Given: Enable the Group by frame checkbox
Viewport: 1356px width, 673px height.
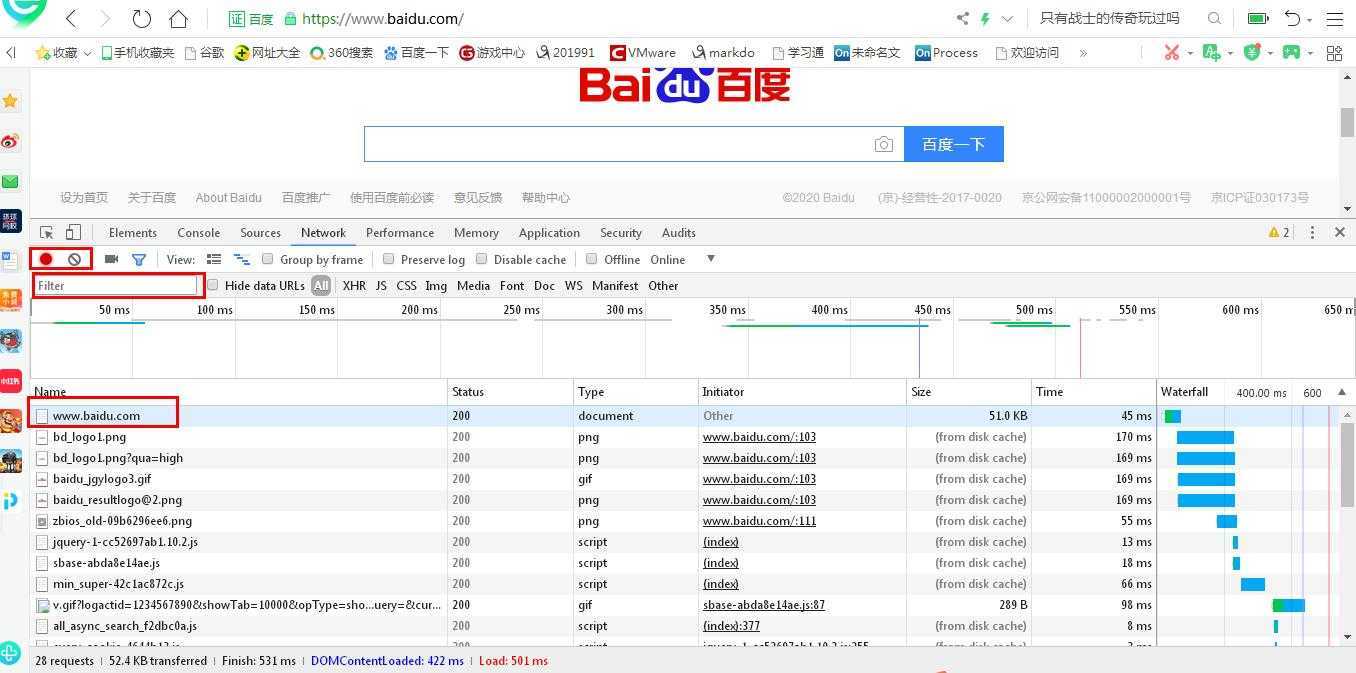Looking at the screenshot, I should pos(268,259).
